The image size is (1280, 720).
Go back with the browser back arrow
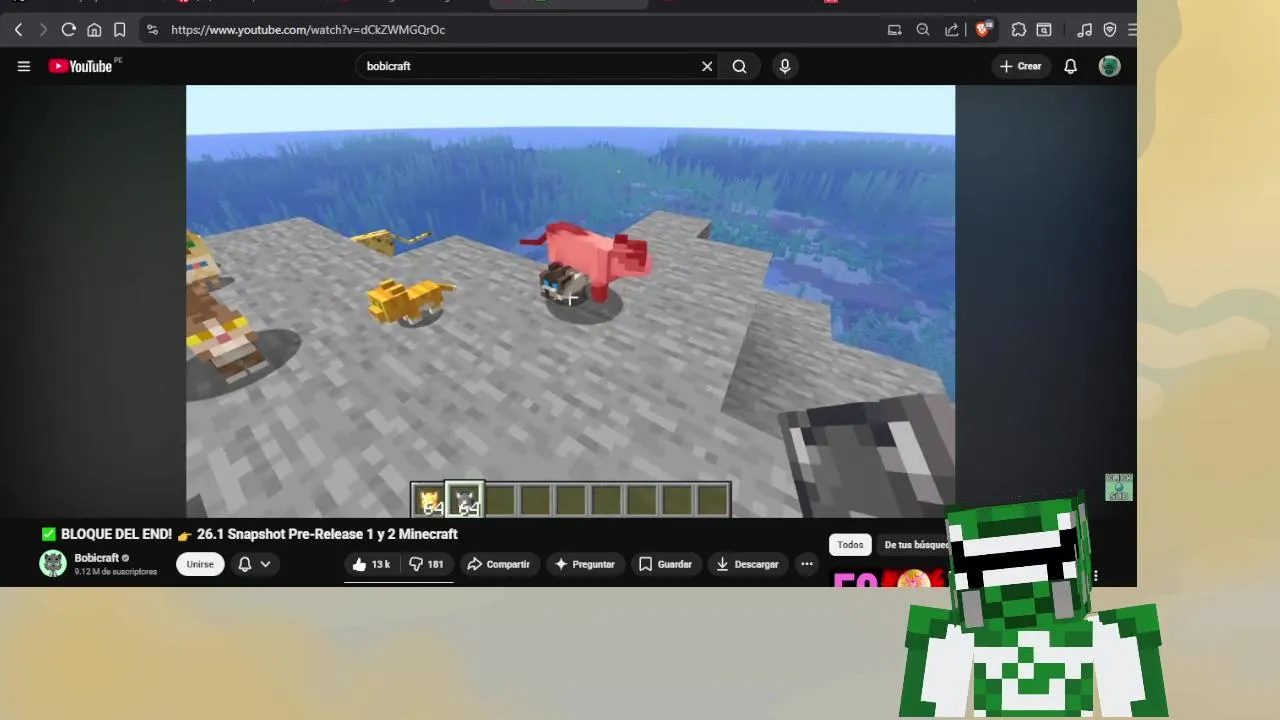pos(18,30)
